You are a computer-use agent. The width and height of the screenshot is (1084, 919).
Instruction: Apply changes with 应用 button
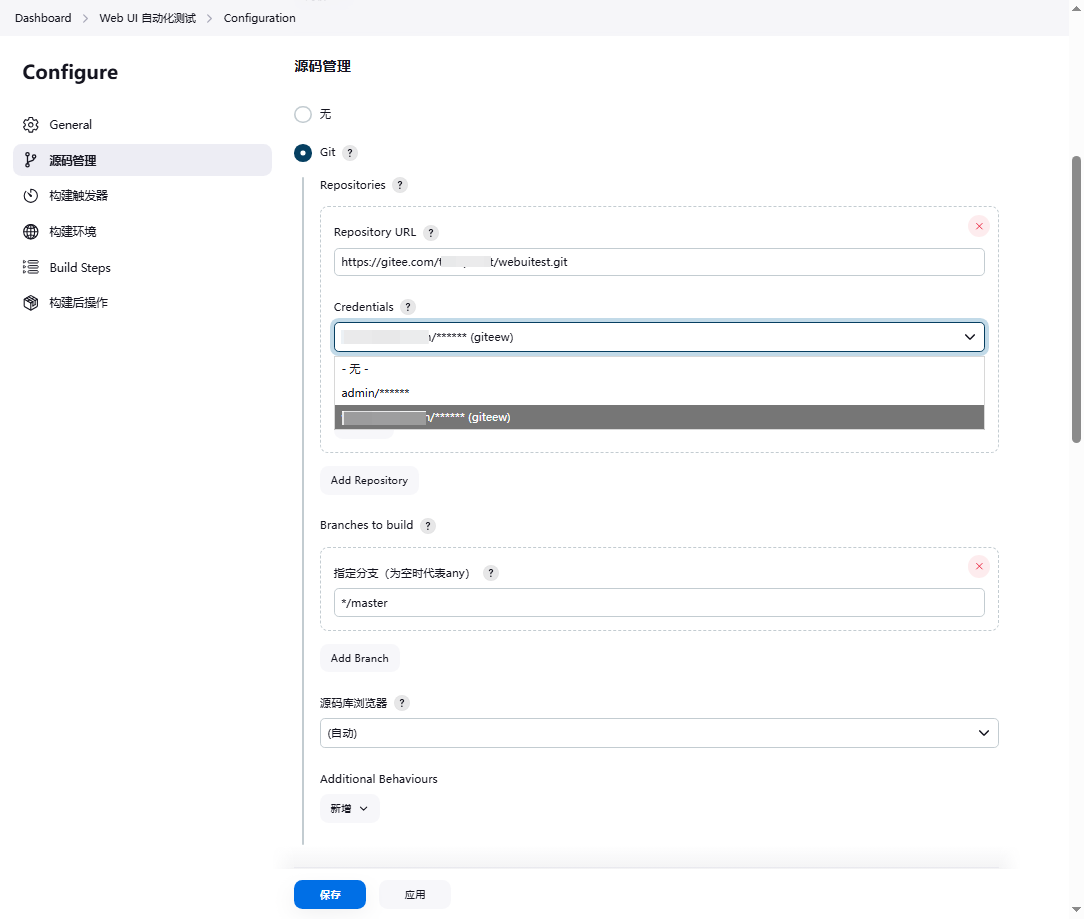click(x=415, y=895)
